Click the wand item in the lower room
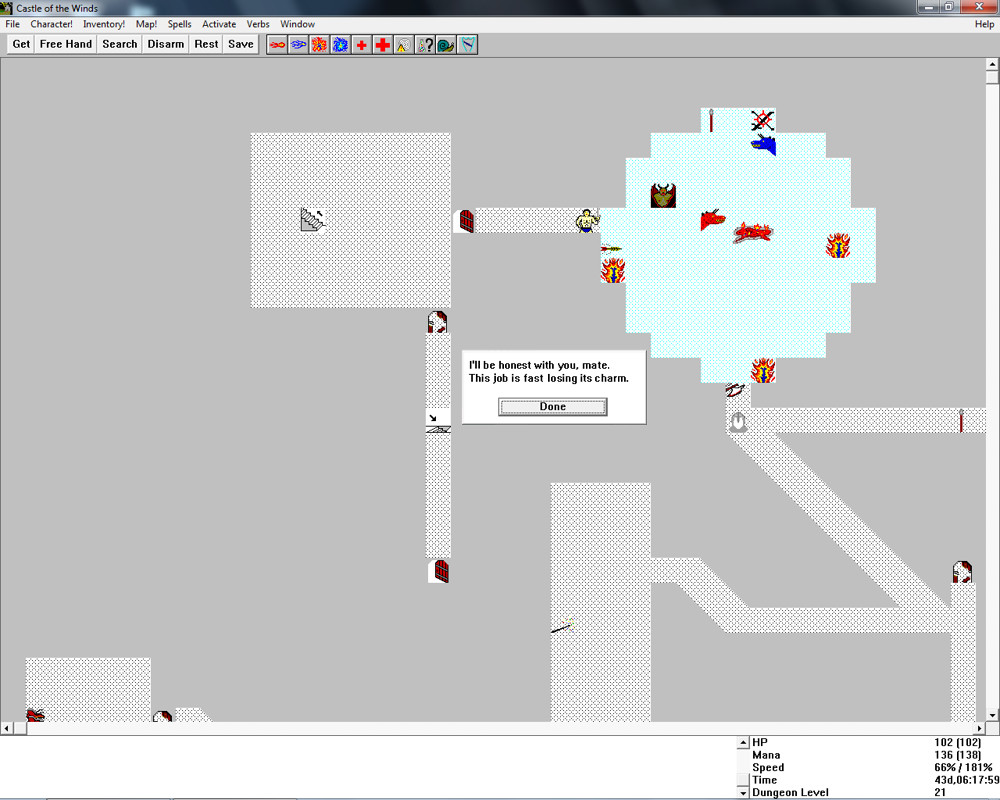The height and width of the screenshot is (800, 1000). (562, 626)
